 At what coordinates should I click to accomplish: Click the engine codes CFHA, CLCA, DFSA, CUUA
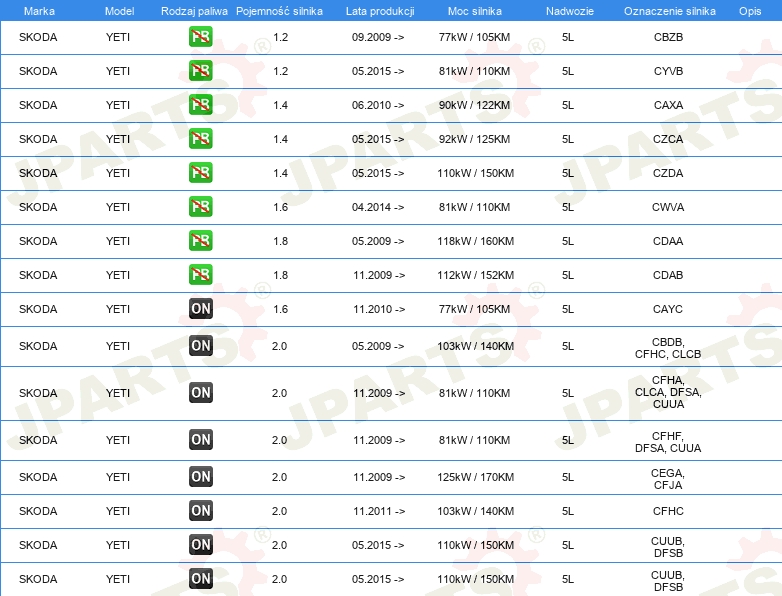(x=668, y=392)
